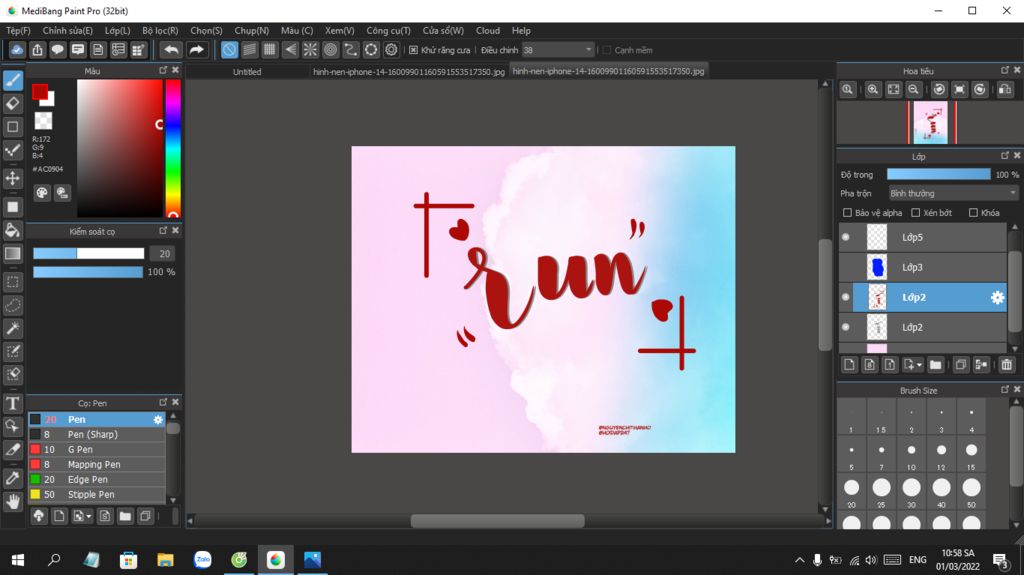Click the Độ trong layer opacity slider

938,174
